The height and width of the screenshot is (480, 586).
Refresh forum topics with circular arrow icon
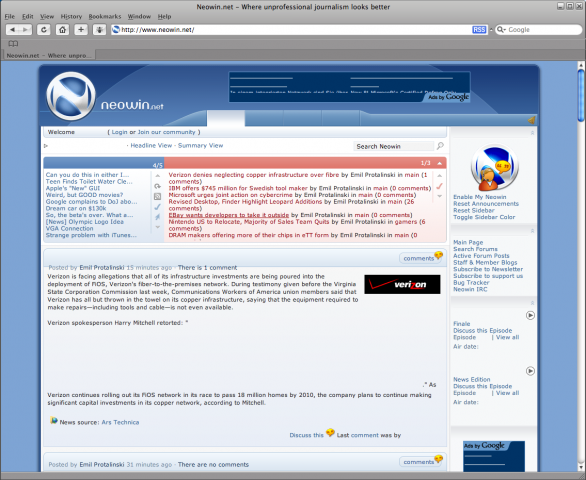[157, 186]
